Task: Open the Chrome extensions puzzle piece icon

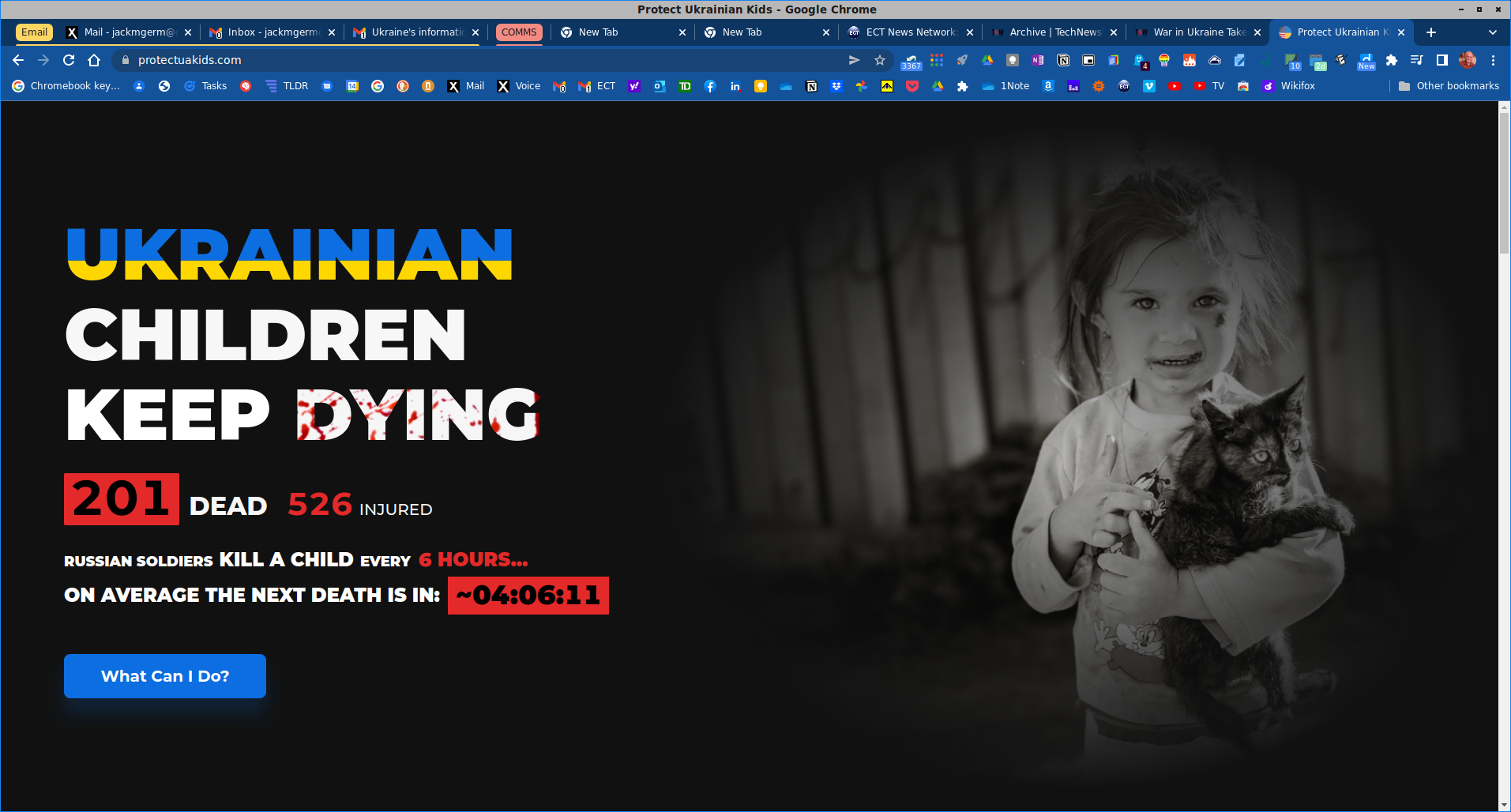Action: pos(1391,60)
